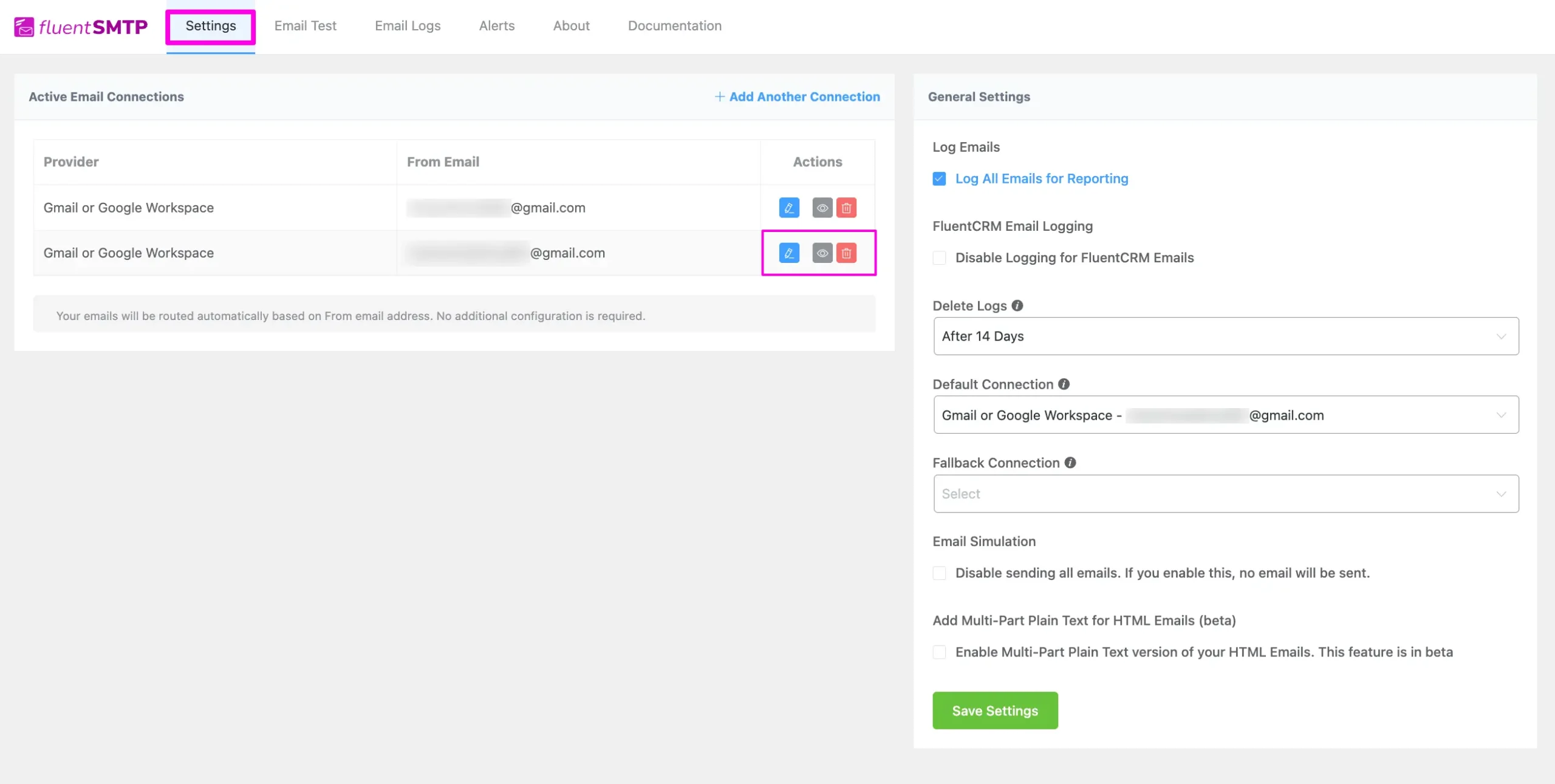The image size is (1555, 784).
Task: Open the Fallback Connection Select dropdown
Action: point(1226,494)
